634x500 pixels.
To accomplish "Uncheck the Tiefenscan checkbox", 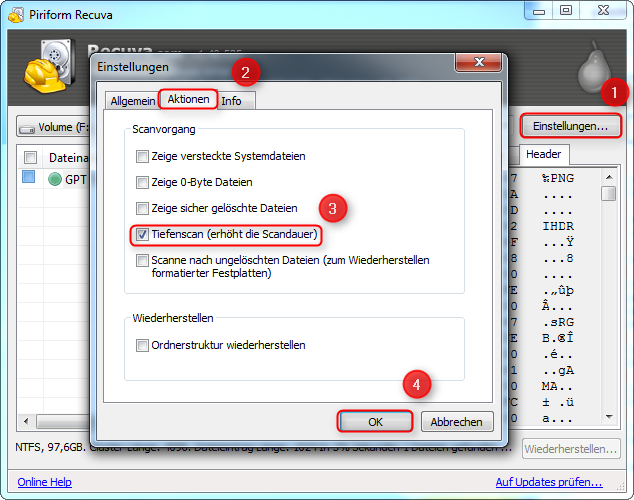I will 142,234.
